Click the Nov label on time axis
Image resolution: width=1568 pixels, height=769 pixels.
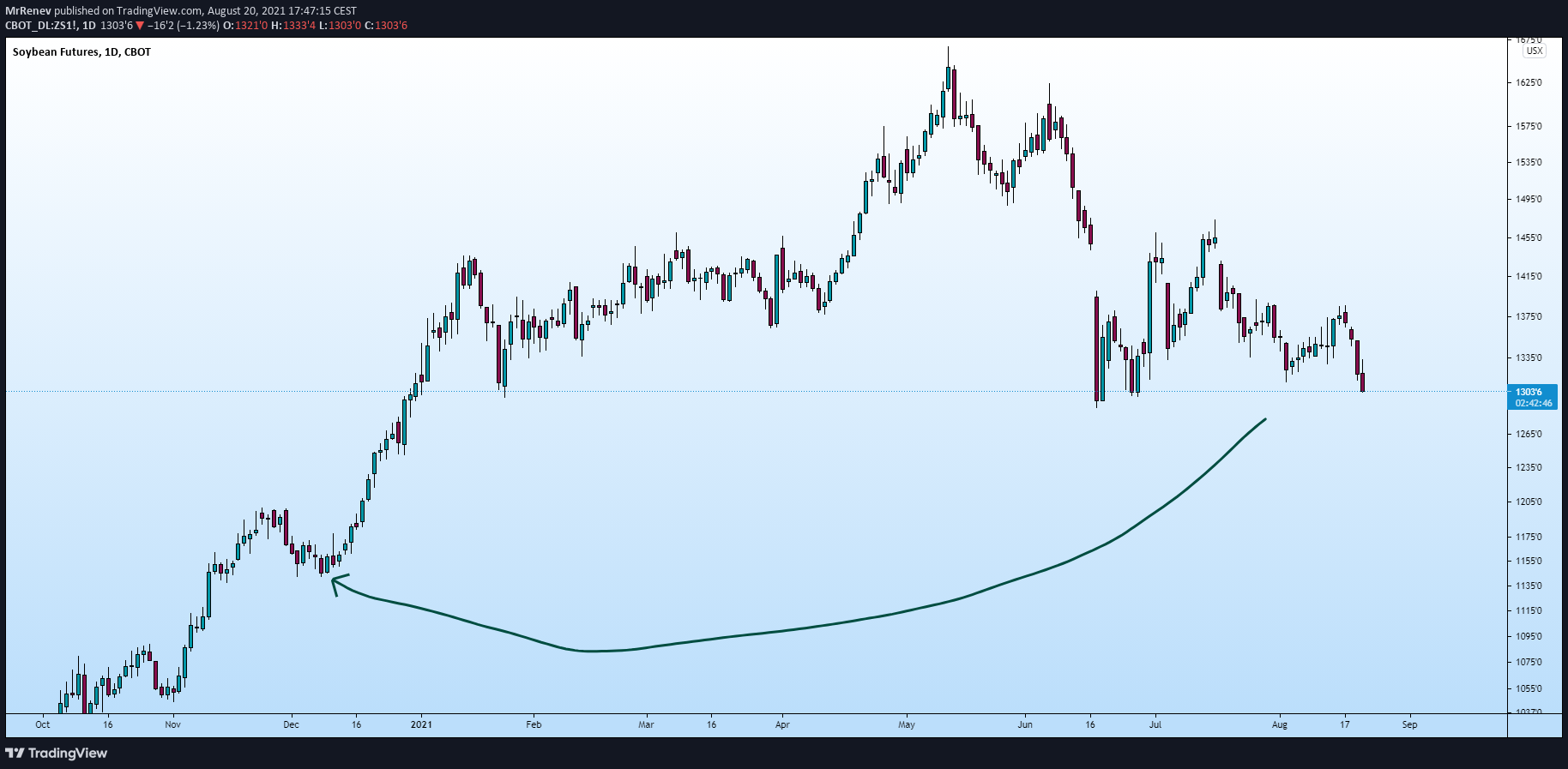click(x=173, y=725)
